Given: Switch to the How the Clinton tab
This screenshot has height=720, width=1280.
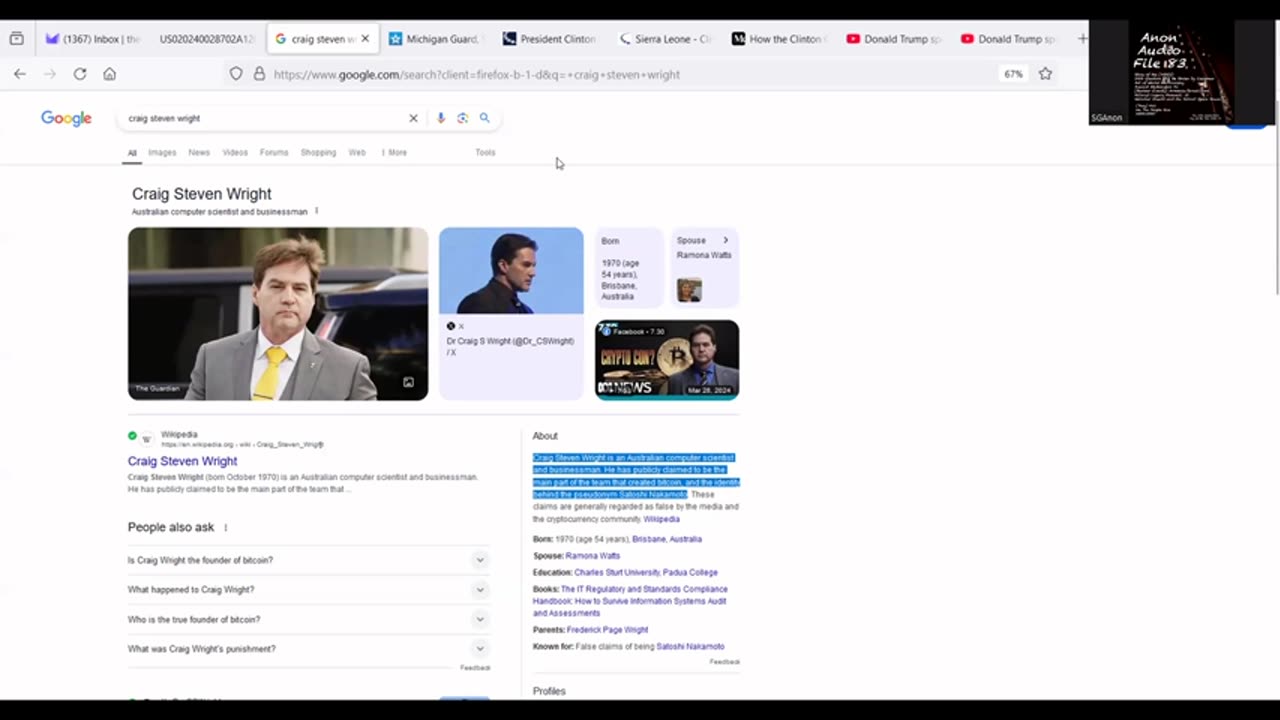Looking at the screenshot, I should click(778, 39).
